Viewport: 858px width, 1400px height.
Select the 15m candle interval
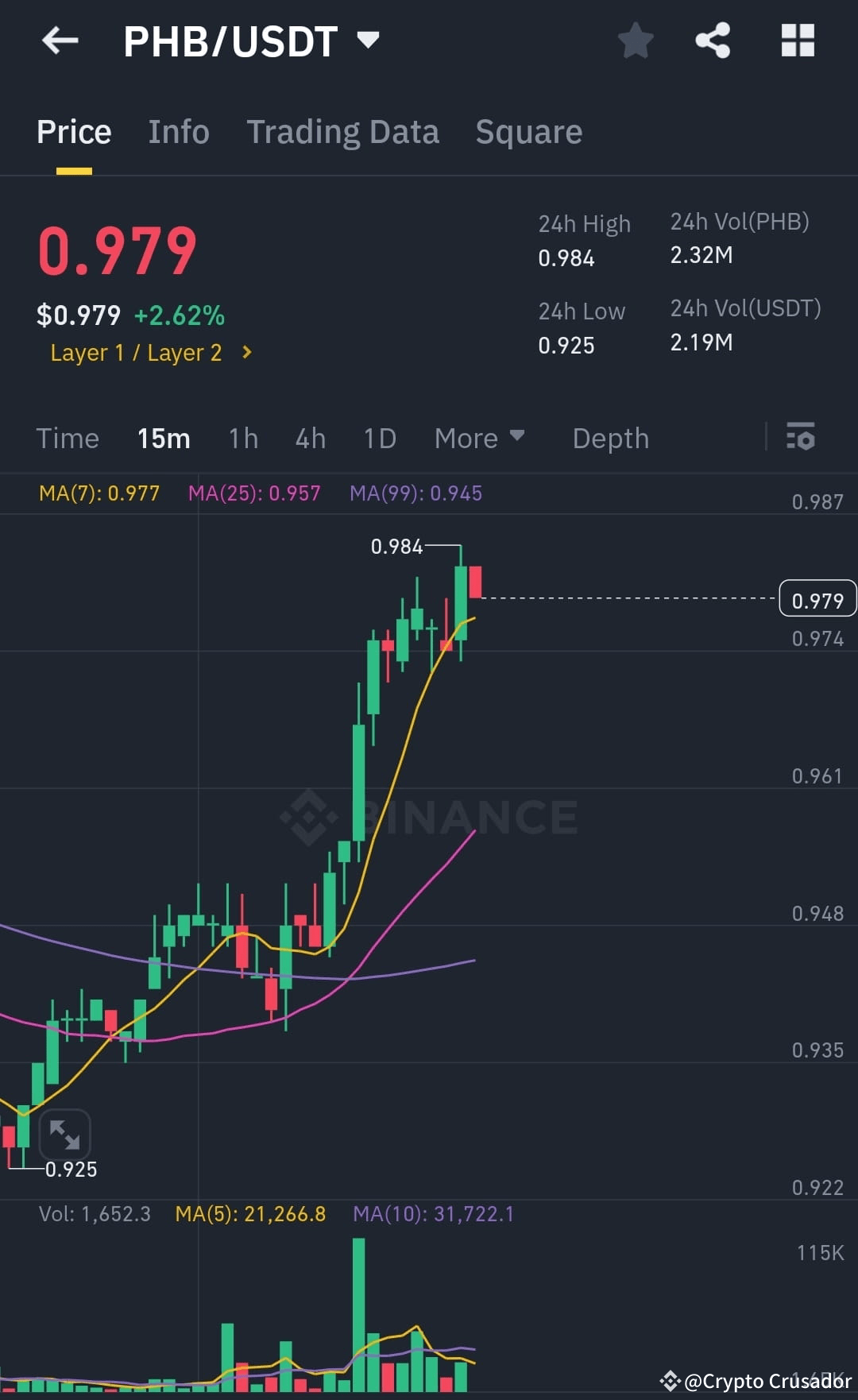click(164, 438)
